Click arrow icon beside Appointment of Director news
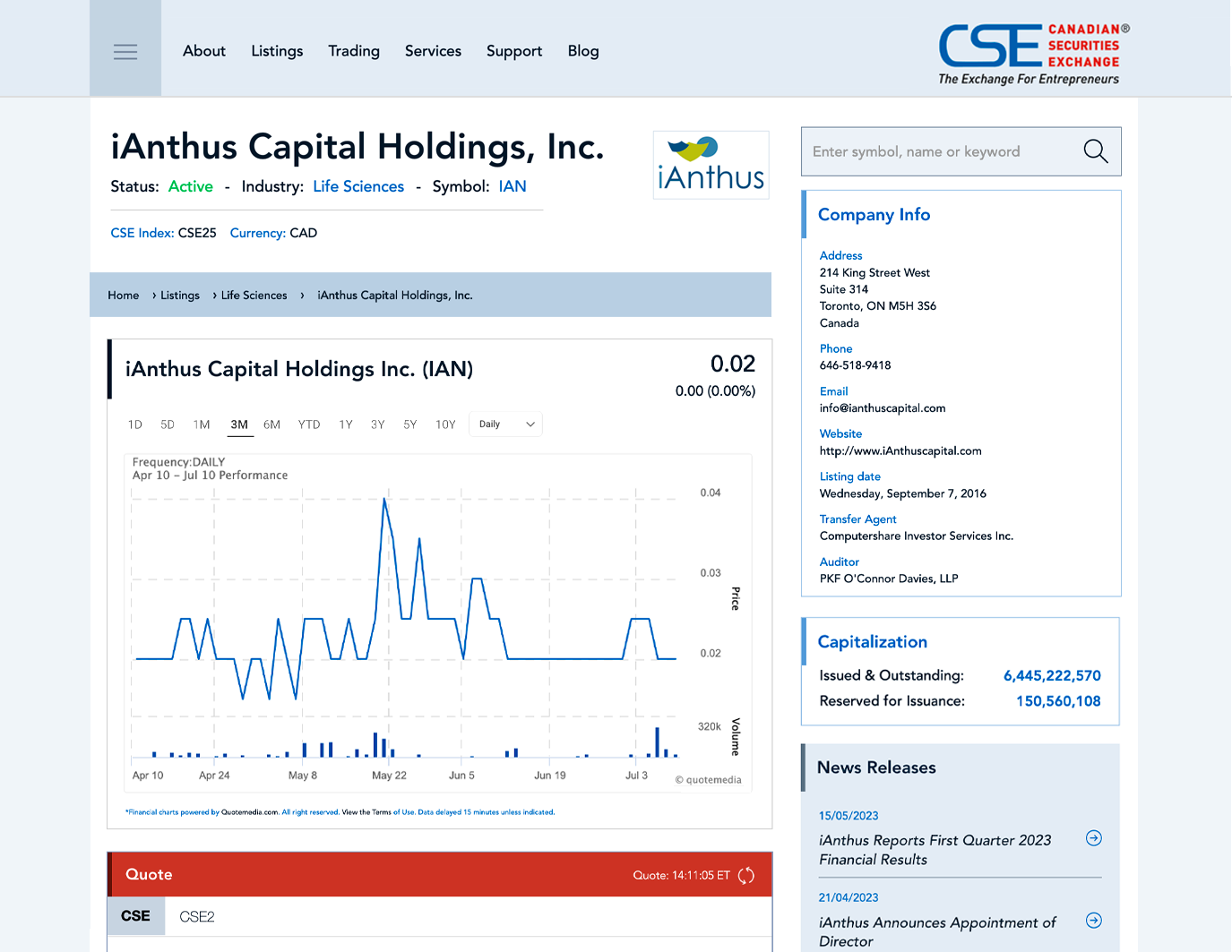 point(1093,921)
